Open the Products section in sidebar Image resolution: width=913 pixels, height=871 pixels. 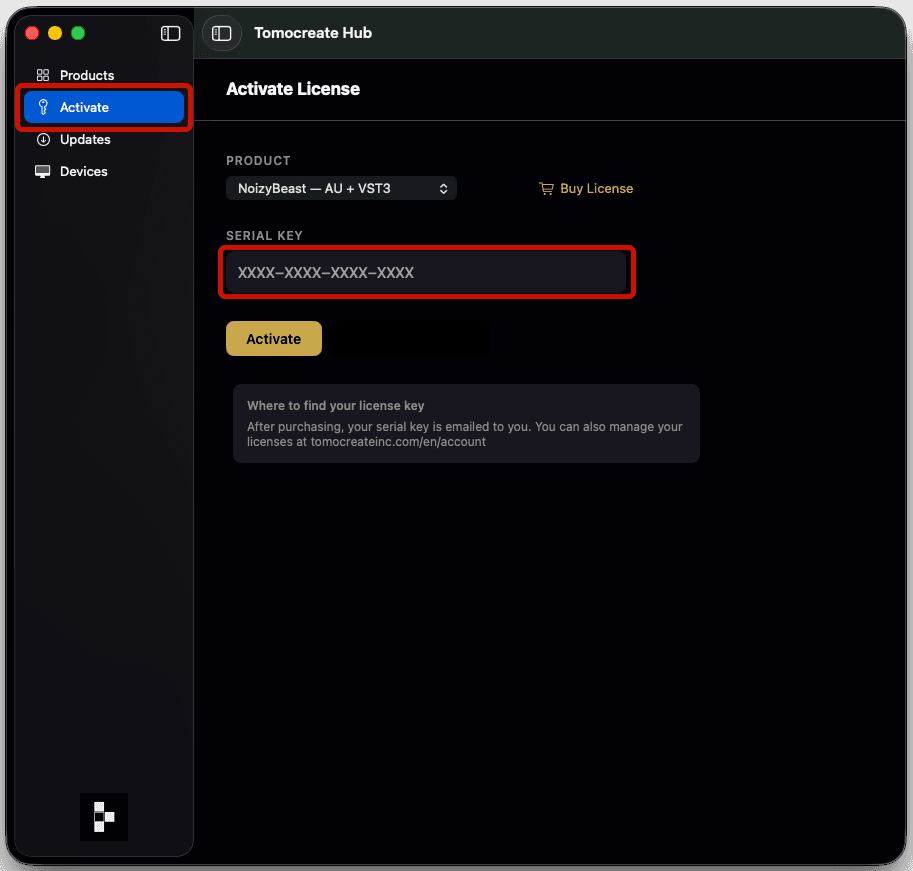(x=104, y=75)
